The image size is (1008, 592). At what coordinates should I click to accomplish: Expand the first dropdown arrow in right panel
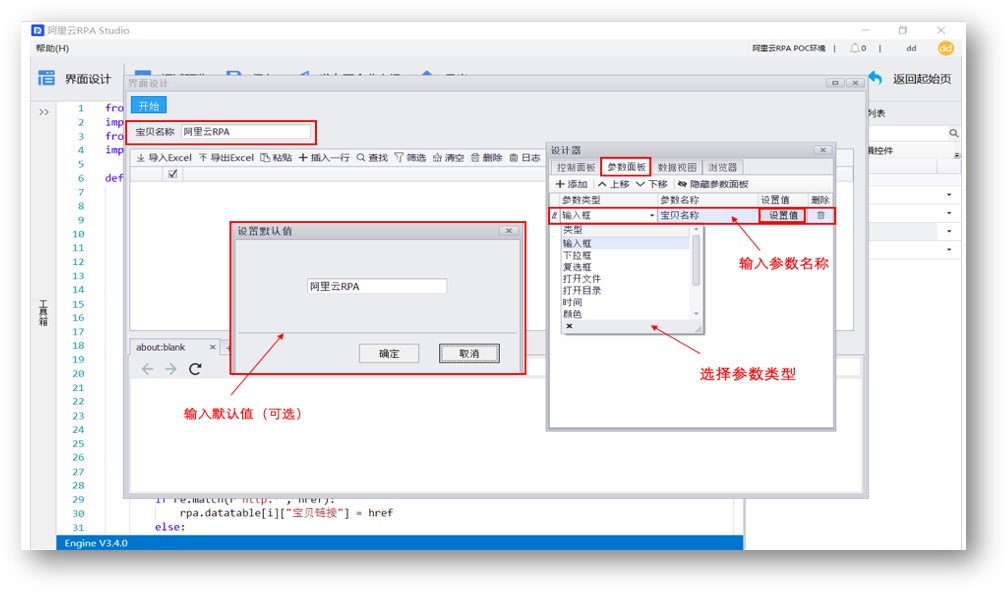click(x=949, y=195)
